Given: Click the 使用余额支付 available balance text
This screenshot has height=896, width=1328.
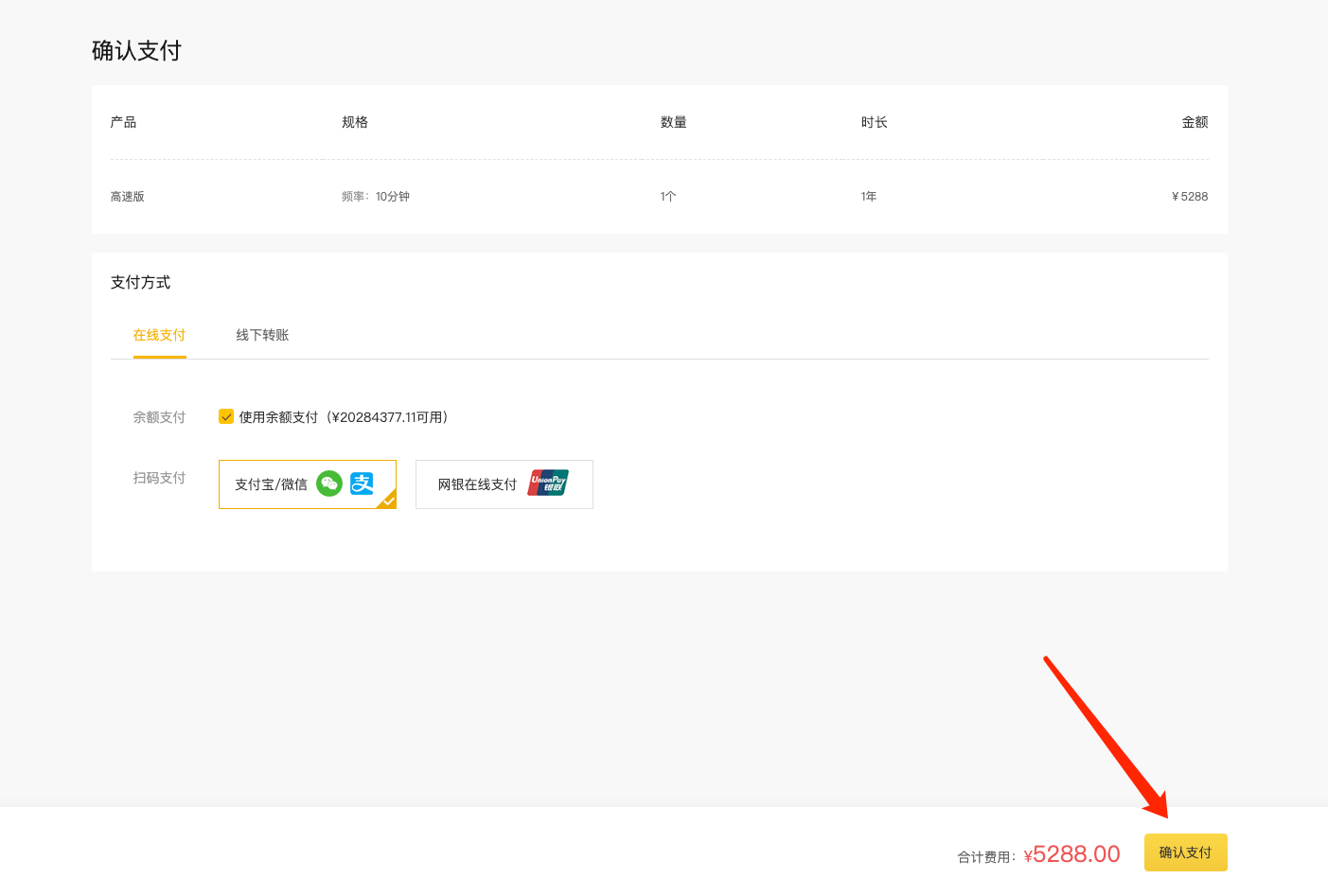Looking at the screenshot, I should [x=343, y=417].
